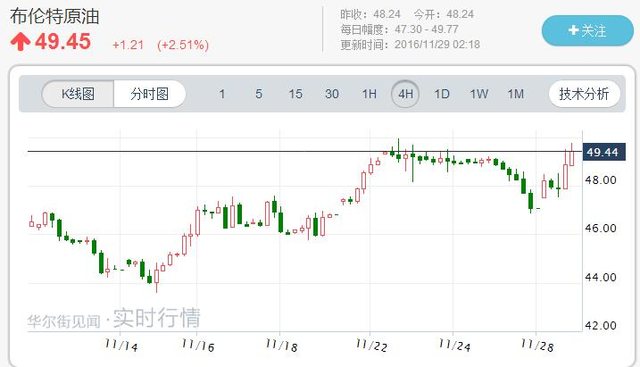Switch to 分时图 chart view
Screen dimensions: 640x367
[x=149, y=94]
